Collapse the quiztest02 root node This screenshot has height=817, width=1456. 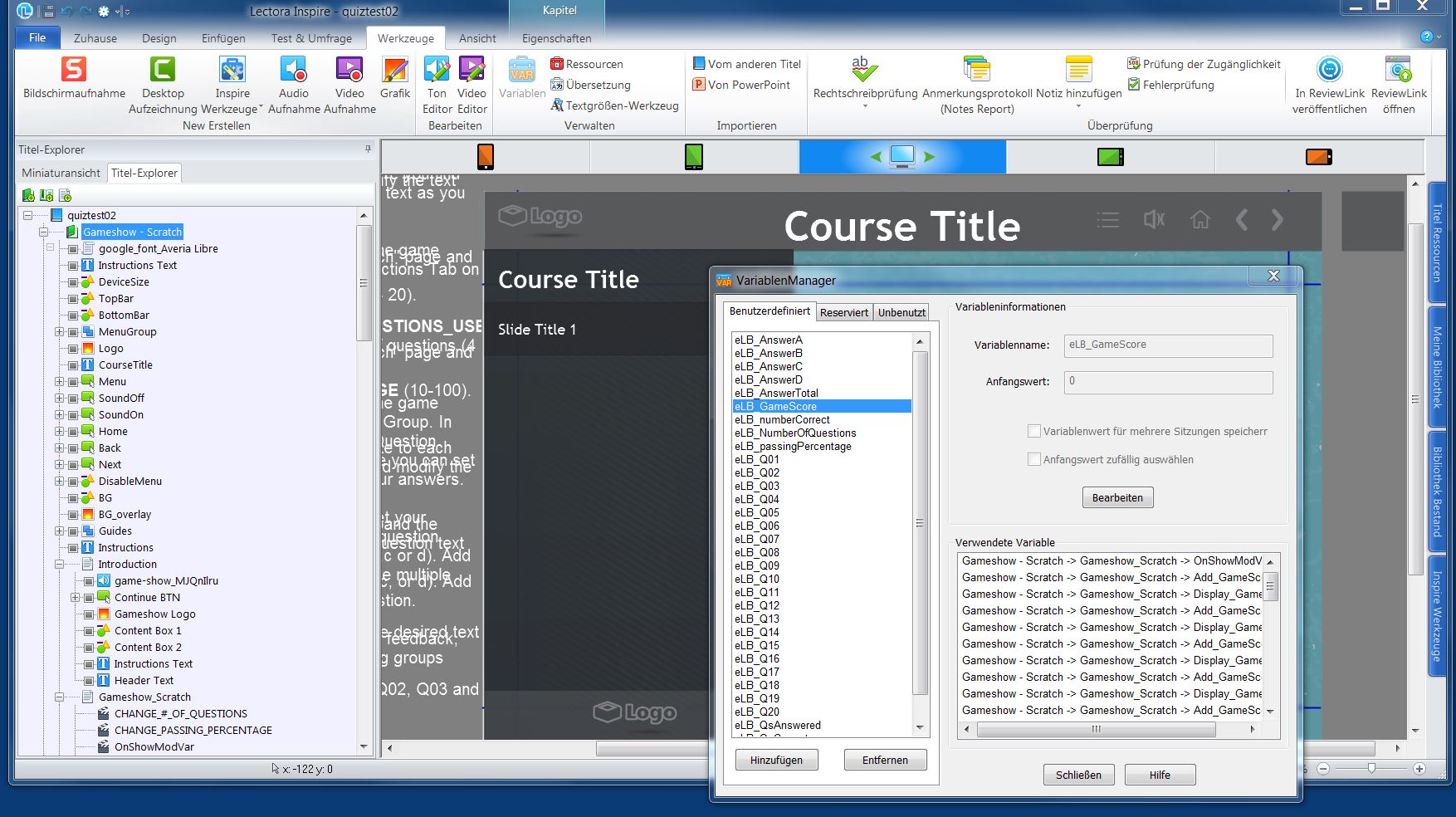[x=28, y=216]
